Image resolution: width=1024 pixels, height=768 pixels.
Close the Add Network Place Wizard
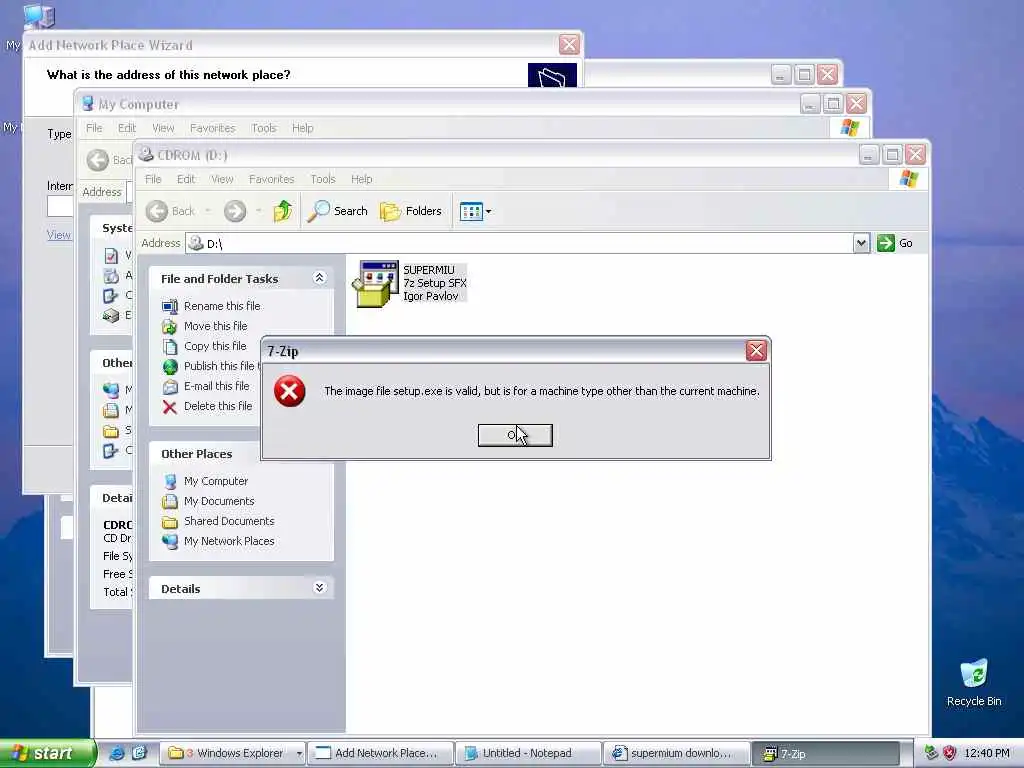coord(569,44)
